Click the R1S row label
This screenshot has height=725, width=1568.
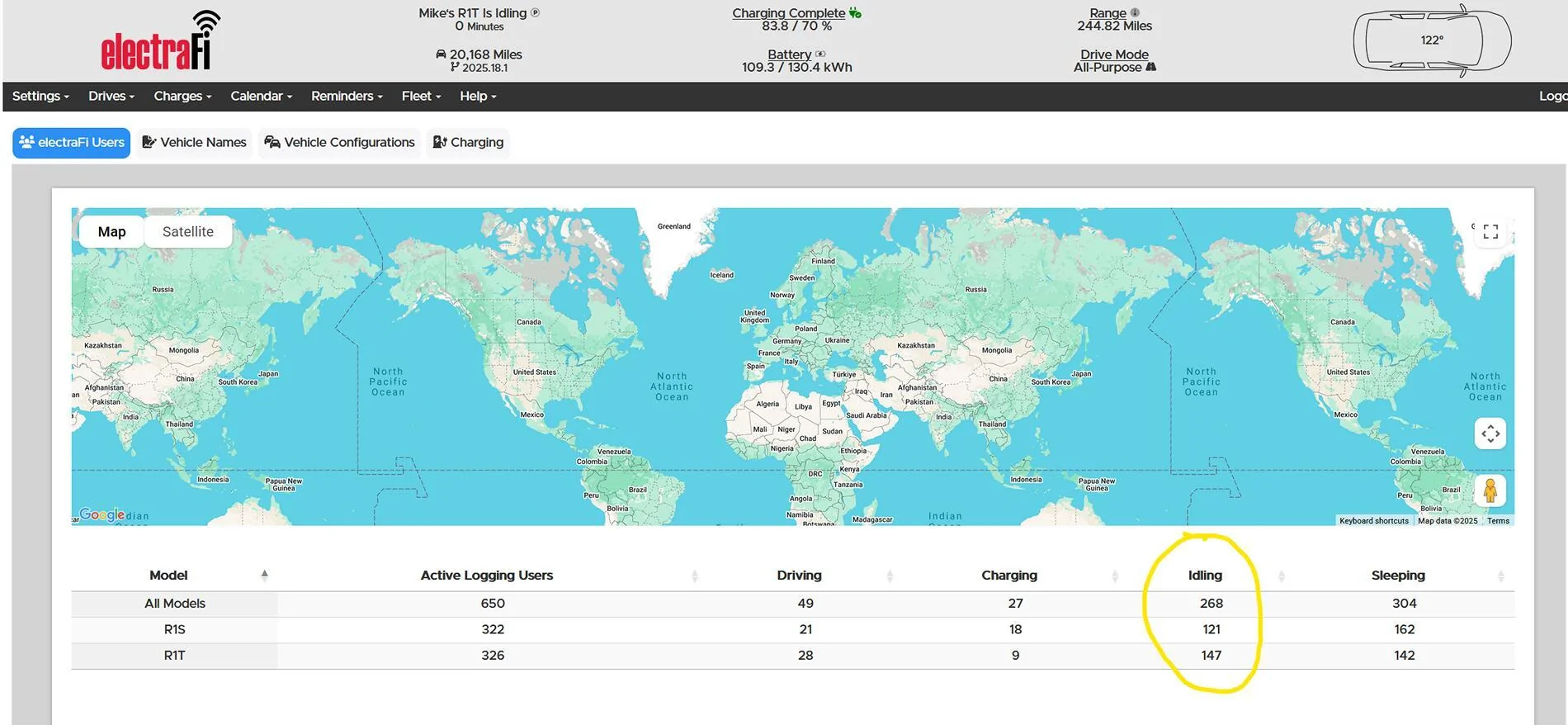click(175, 630)
